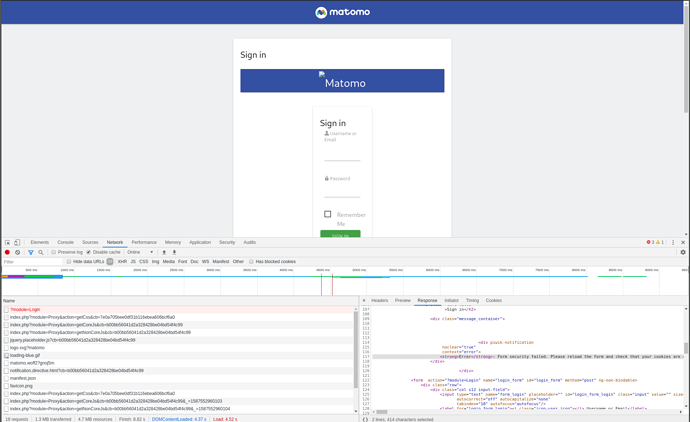690x422 pixels.
Task: Filter requests by JS
Action: 133,261
